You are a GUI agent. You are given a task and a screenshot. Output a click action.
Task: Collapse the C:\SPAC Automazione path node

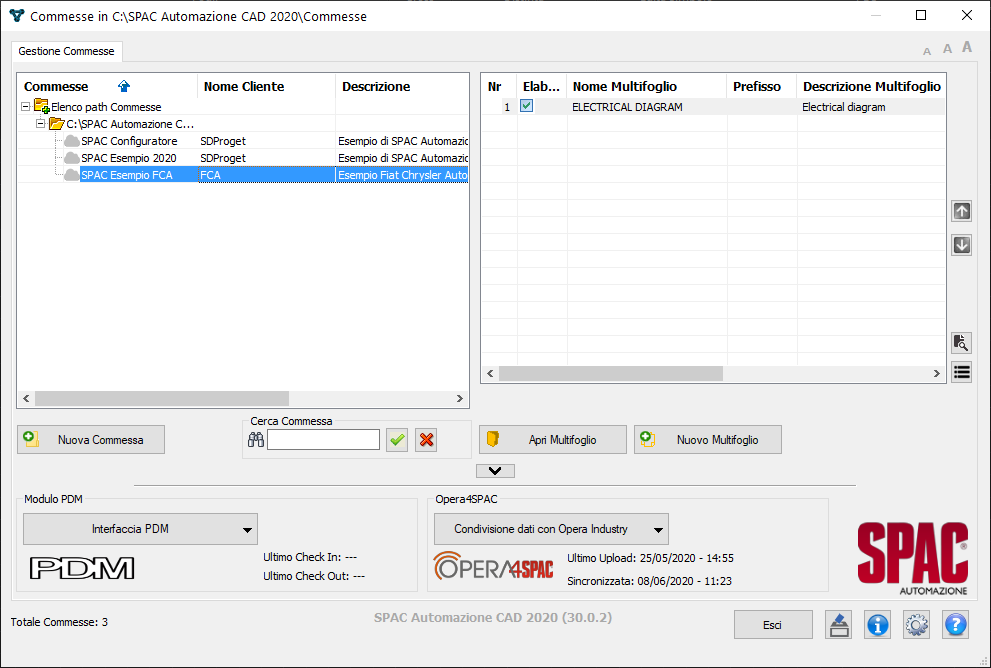point(41,124)
